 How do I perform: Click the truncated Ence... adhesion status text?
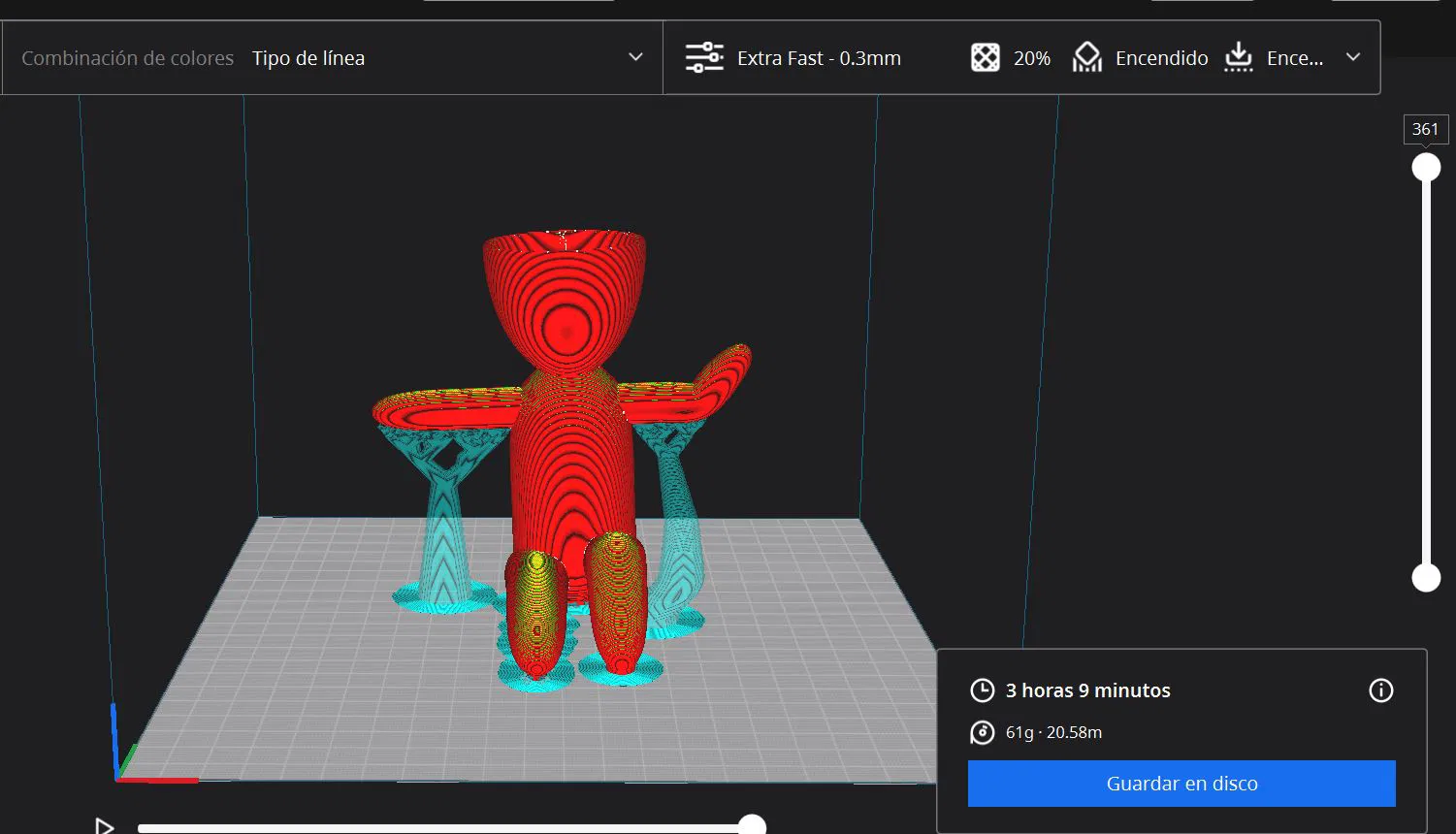tap(1295, 58)
